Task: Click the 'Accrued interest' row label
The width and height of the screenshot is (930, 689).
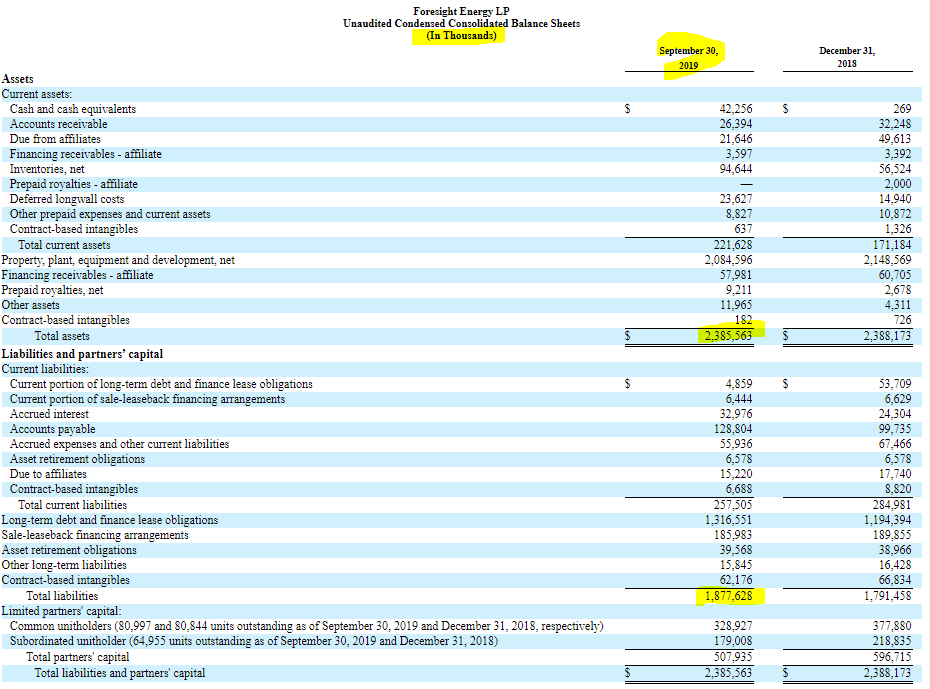Action: tap(49, 414)
